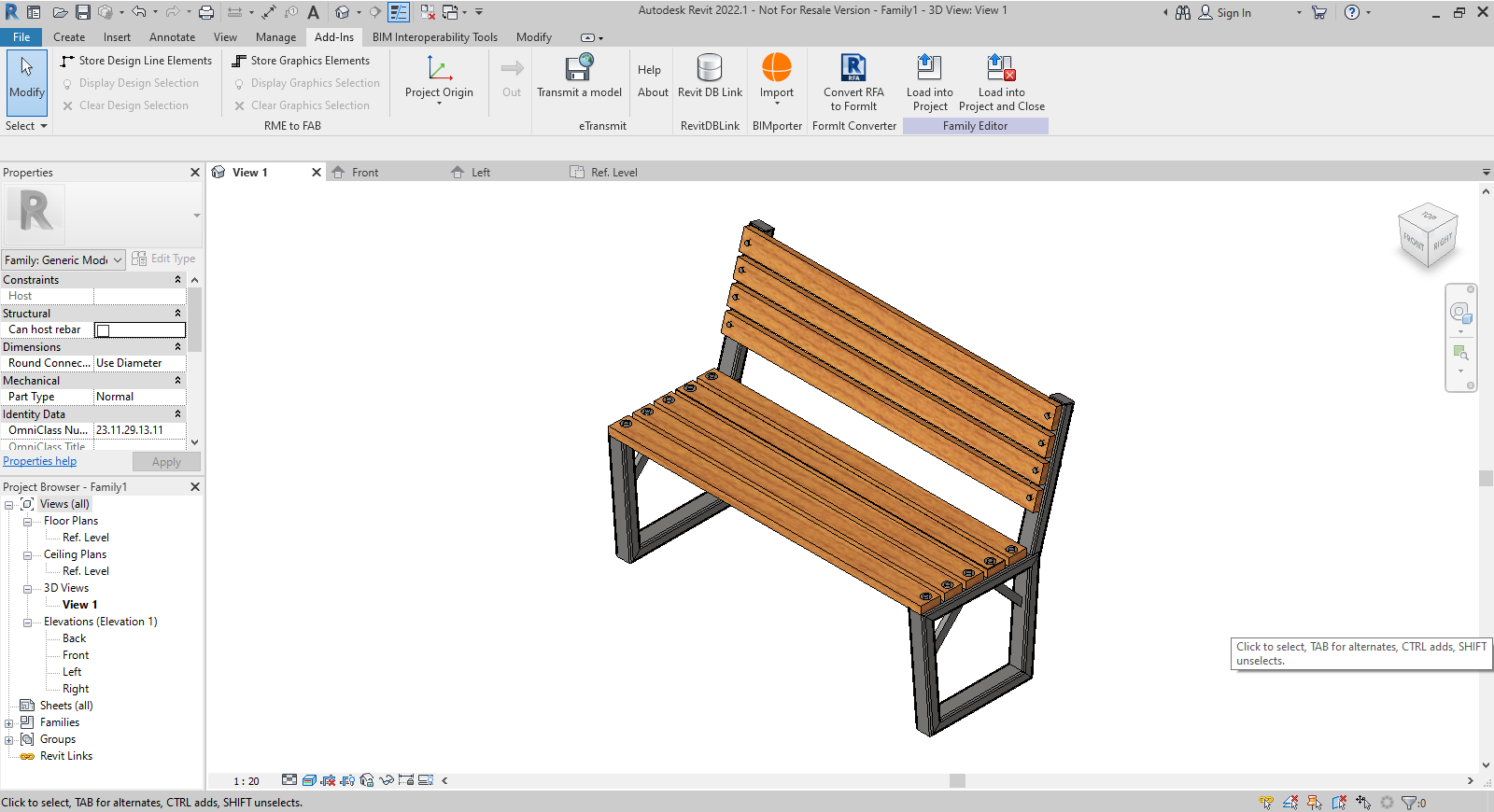Collapse the Constraints section in Properties
Viewport: 1494px width, 812px height.
pos(177,280)
